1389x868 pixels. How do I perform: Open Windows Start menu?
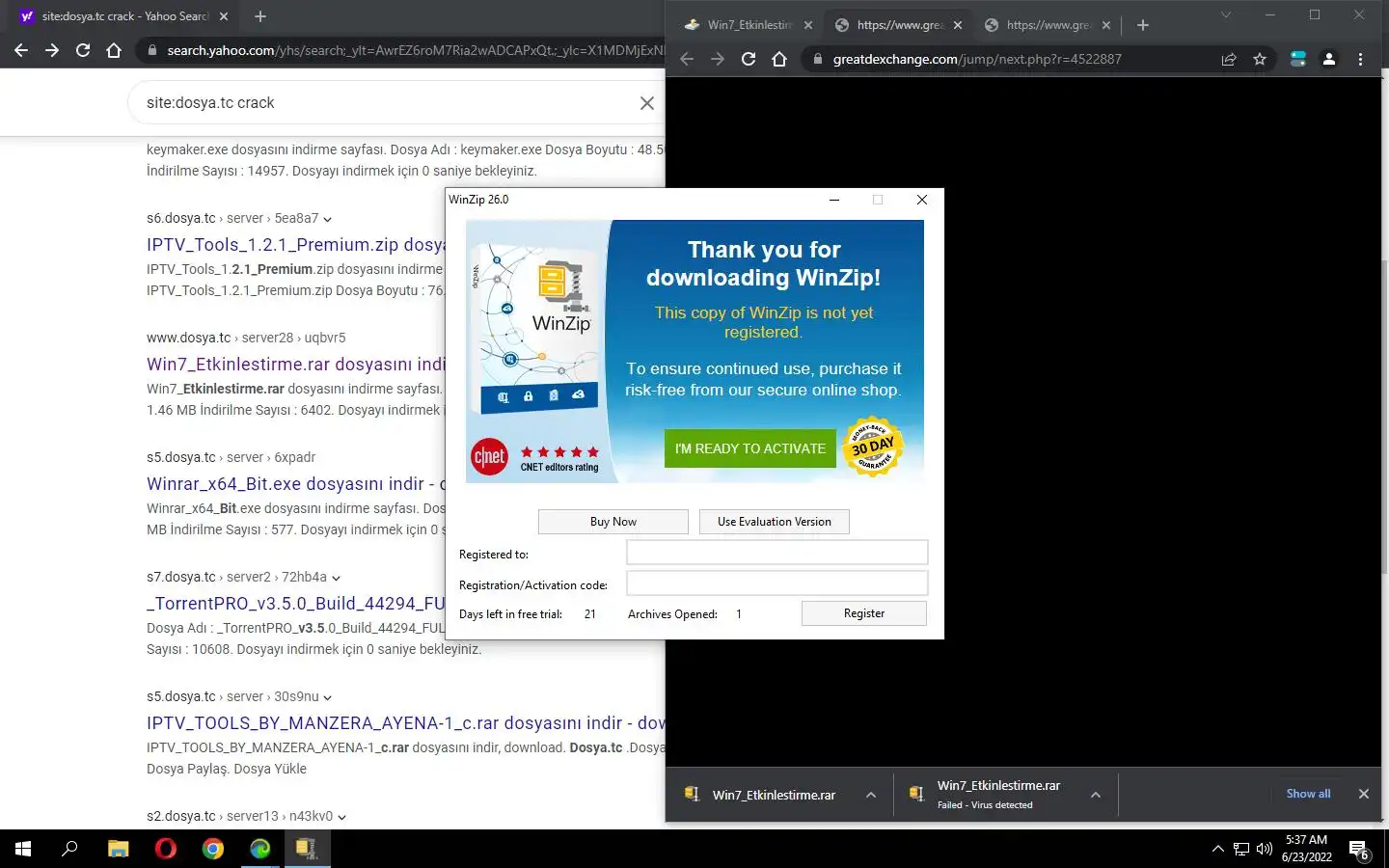[x=23, y=849]
